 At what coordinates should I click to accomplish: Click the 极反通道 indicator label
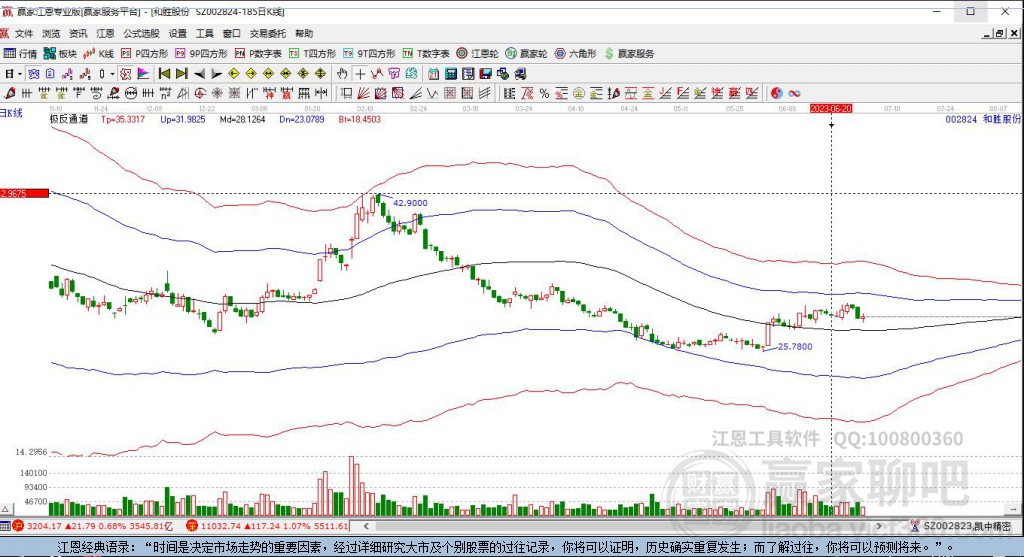click(x=69, y=119)
